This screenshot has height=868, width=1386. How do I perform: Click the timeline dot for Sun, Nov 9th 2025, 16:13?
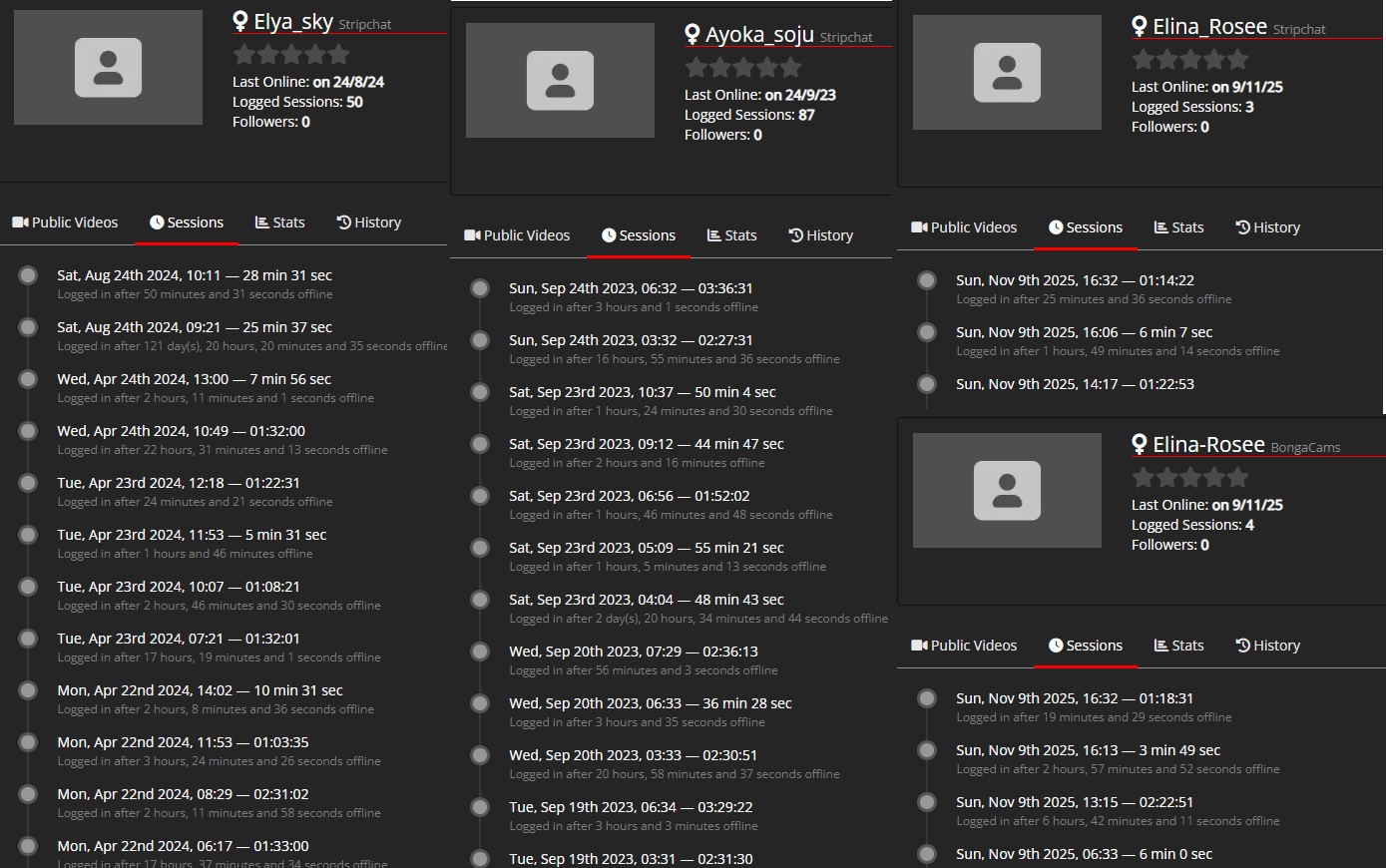coord(927,750)
